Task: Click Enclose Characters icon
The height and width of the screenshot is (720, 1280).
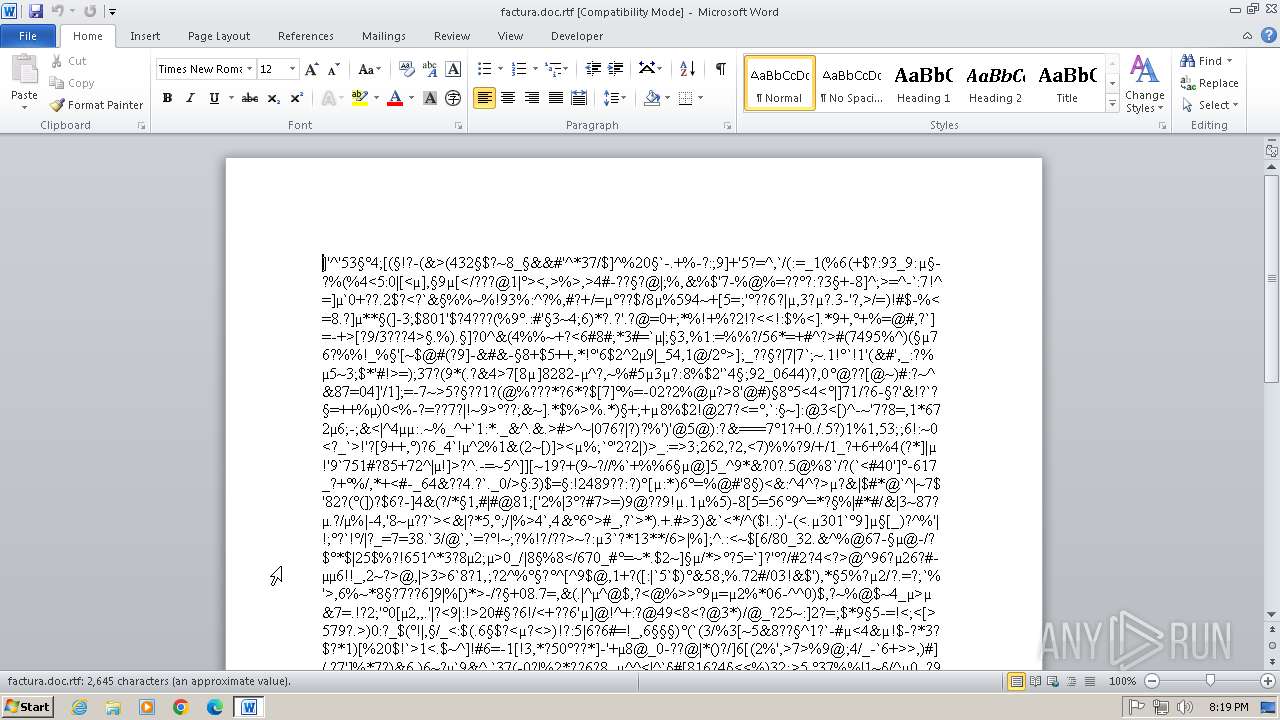Action: click(453, 98)
